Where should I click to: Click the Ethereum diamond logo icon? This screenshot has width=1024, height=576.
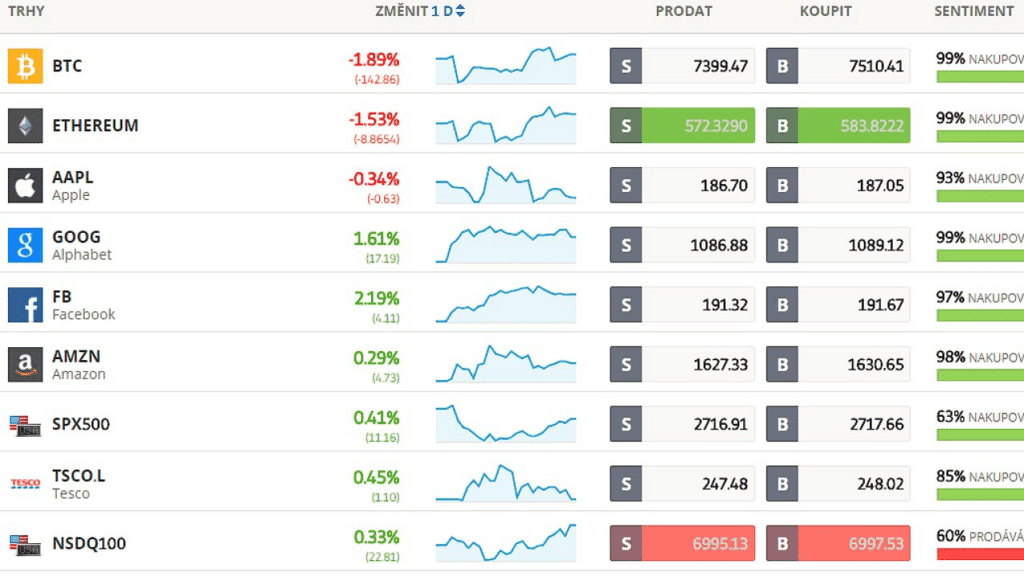[25, 126]
